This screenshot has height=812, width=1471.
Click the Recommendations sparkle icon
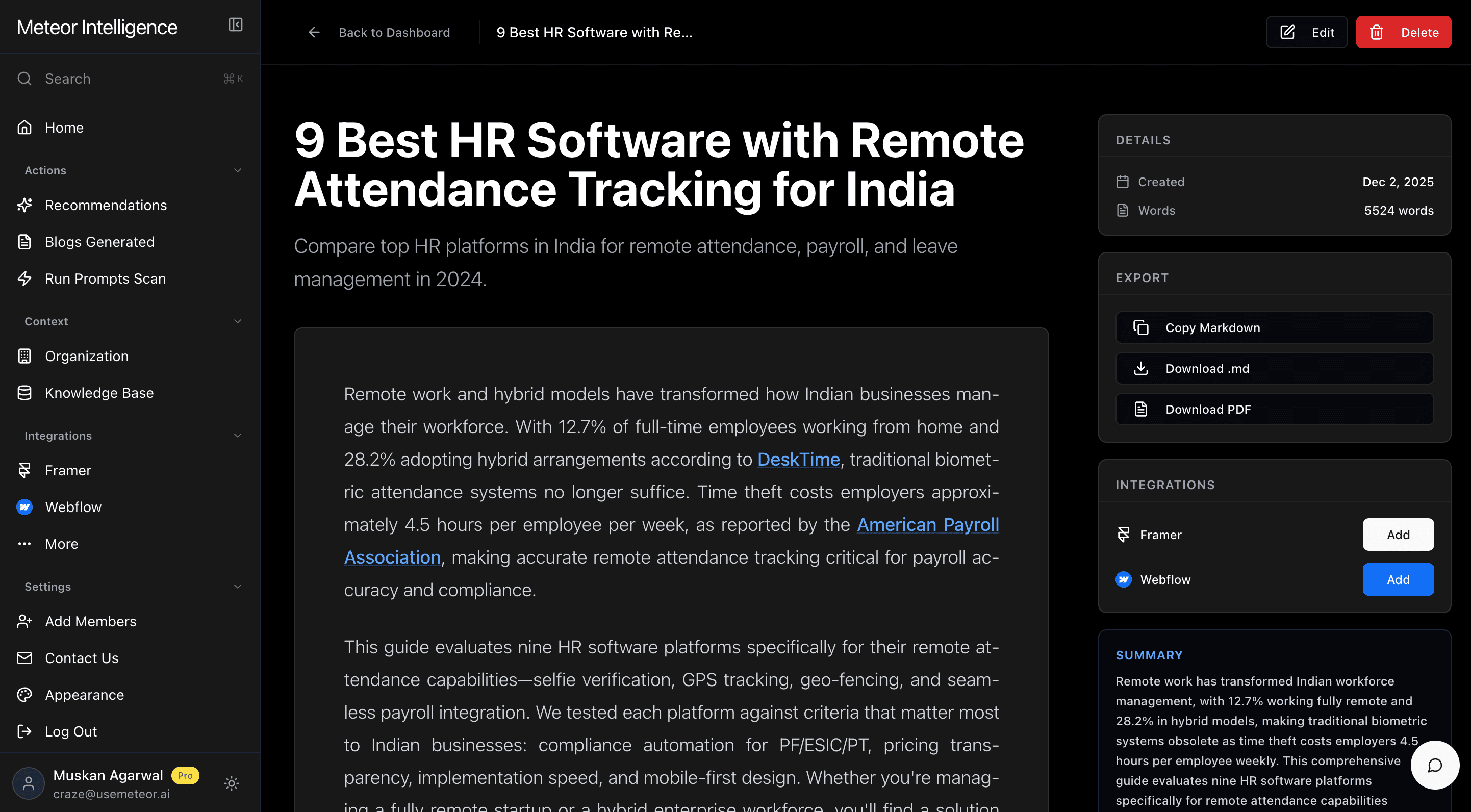[x=24, y=205]
